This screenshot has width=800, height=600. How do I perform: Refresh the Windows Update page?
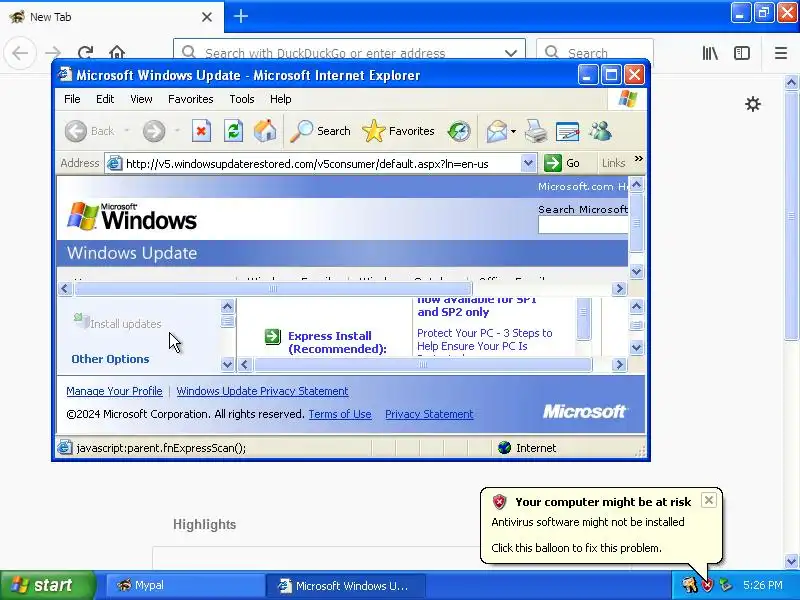pyautogui.click(x=233, y=131)
